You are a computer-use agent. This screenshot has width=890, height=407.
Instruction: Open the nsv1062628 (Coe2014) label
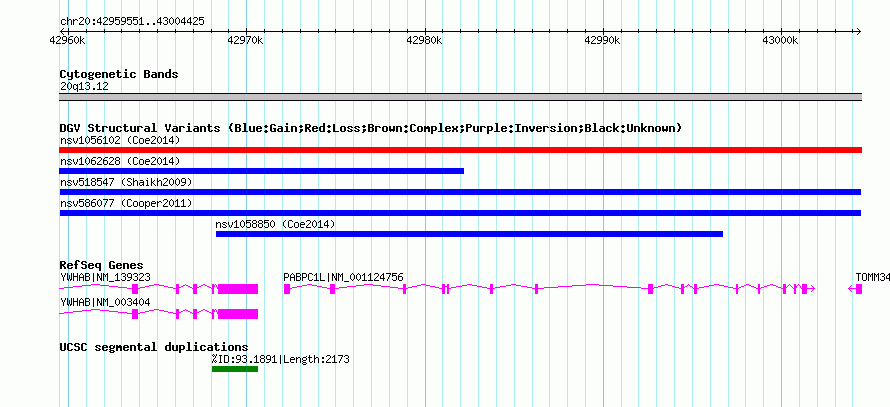tap(120, 161)
